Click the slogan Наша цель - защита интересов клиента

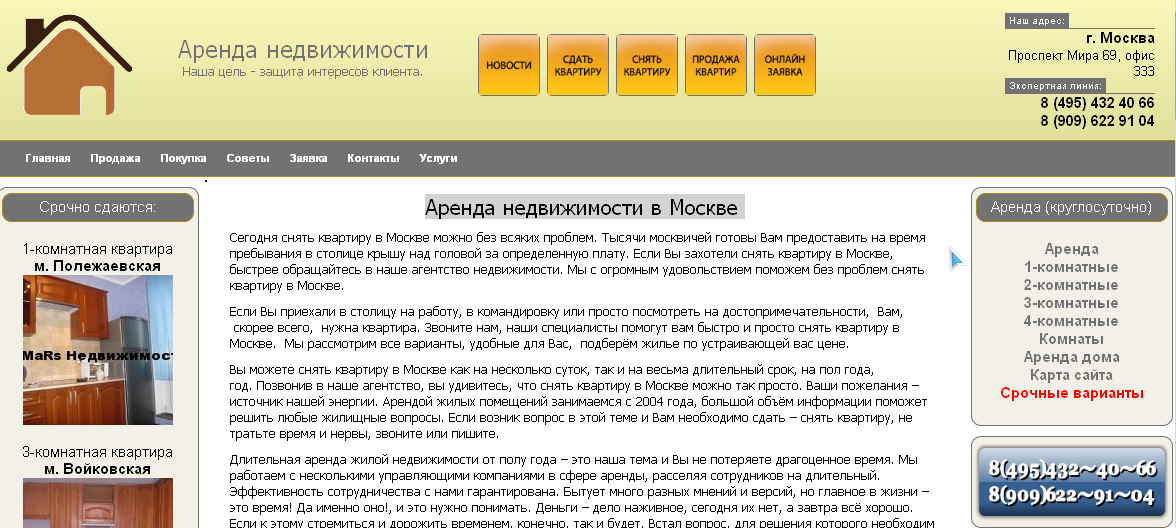pos(302,72)
